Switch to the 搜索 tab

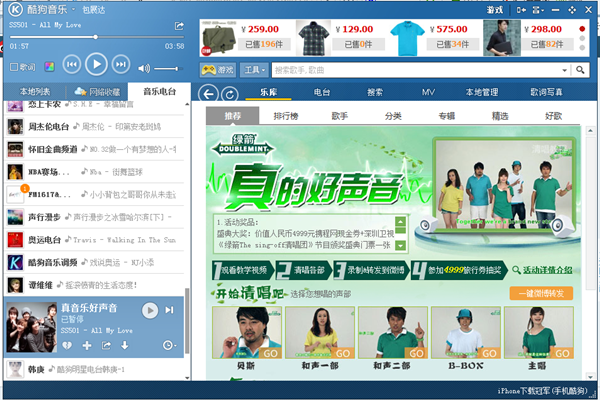pos(375,92)
